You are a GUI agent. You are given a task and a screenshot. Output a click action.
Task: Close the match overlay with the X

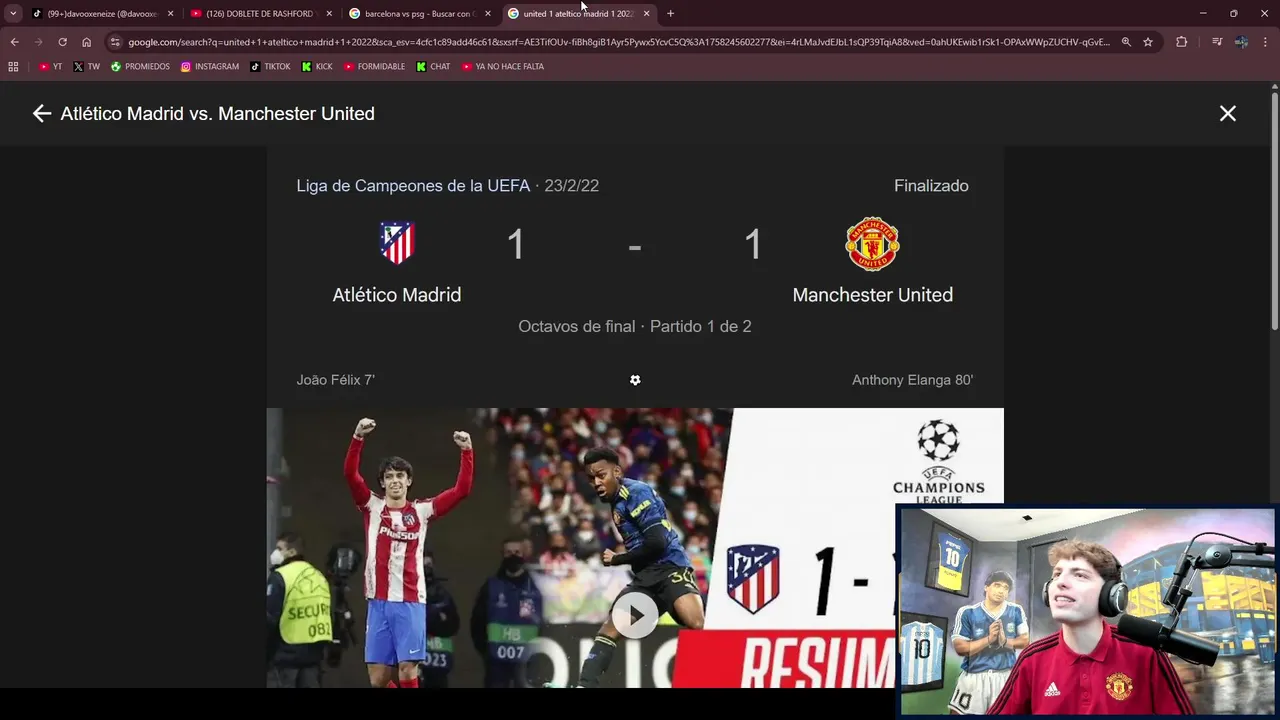[1228, 114]
